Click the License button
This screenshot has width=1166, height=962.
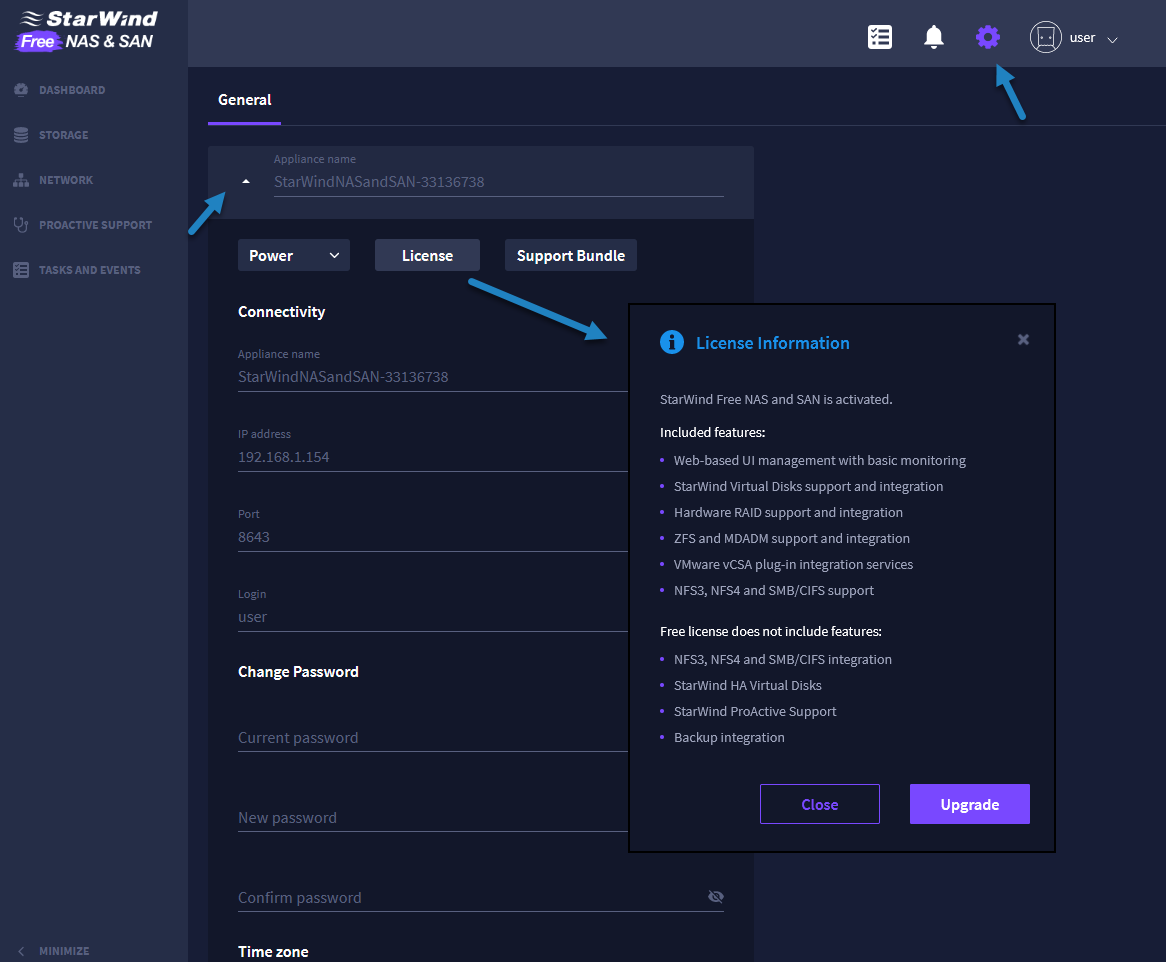pyautogui.click(x=428, y=255)
